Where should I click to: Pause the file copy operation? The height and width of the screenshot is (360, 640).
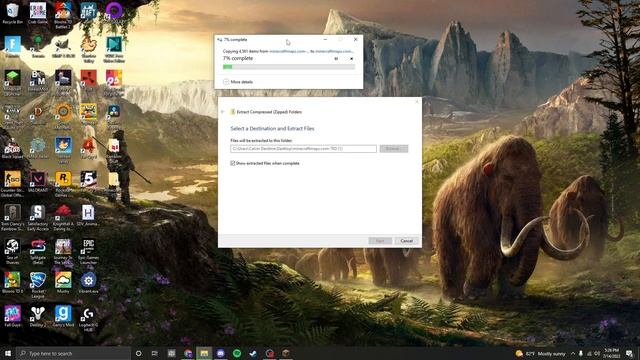(336, 59)
